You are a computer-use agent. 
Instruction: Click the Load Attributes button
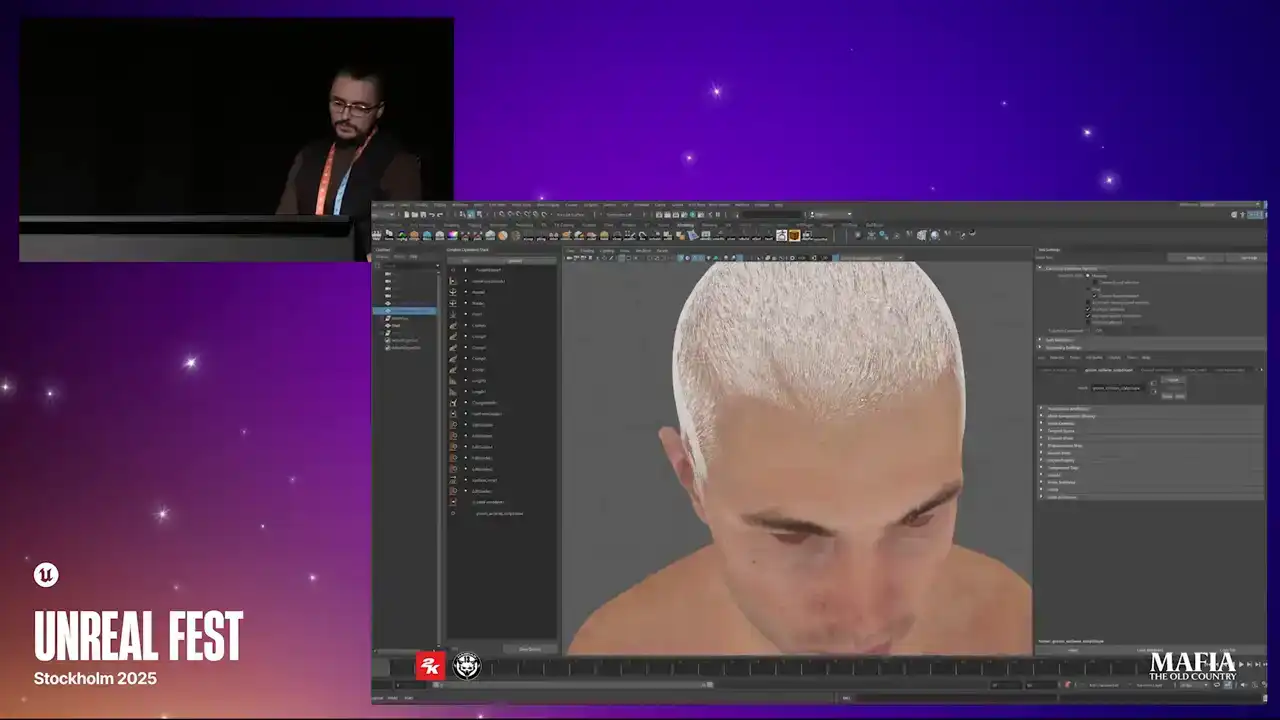1151,650
